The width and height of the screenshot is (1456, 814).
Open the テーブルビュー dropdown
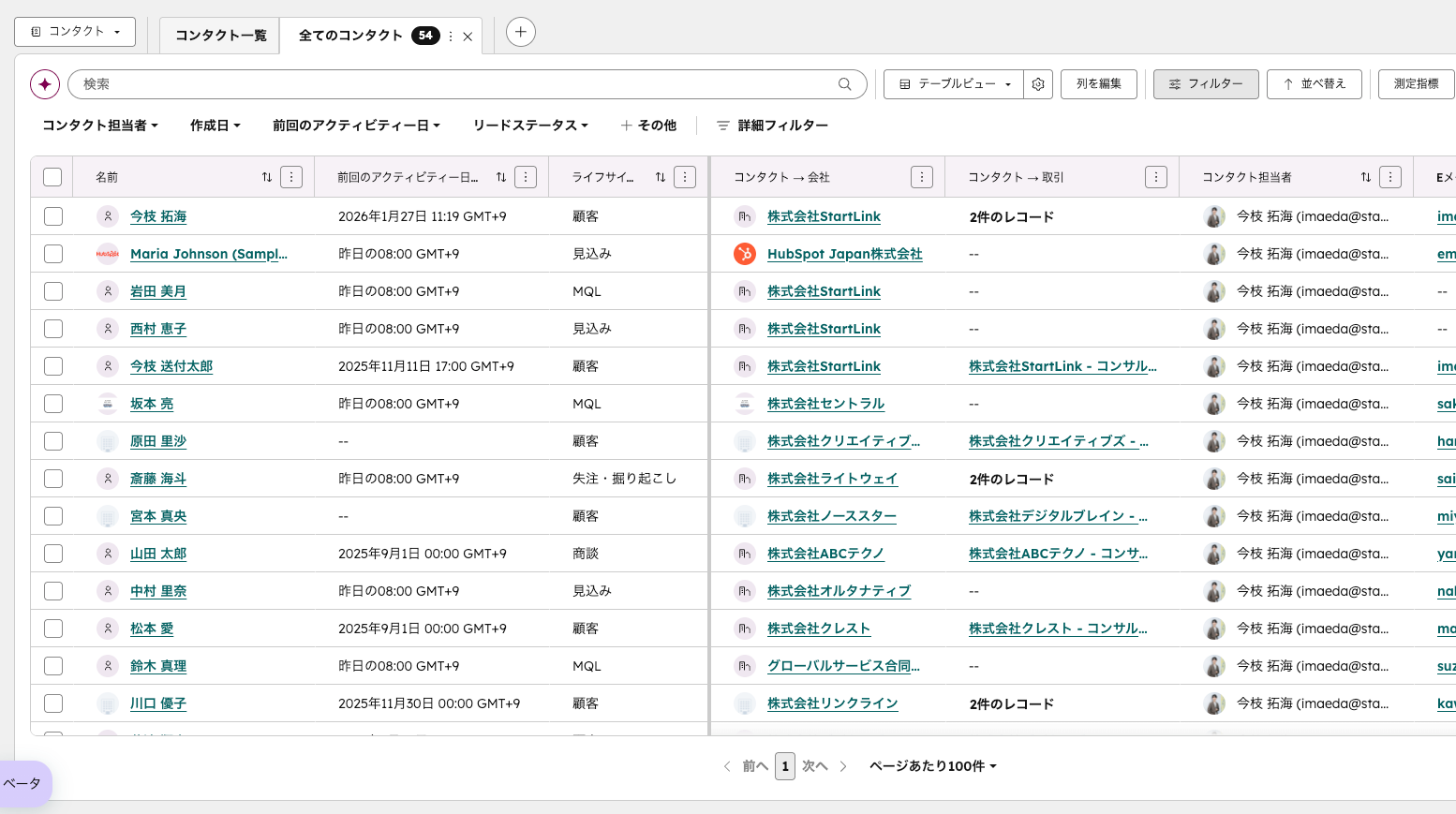click(953, 83)
